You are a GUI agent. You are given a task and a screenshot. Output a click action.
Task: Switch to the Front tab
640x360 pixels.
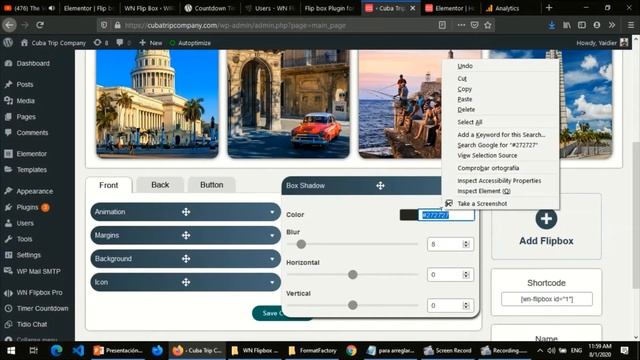[x=109, y=185]
